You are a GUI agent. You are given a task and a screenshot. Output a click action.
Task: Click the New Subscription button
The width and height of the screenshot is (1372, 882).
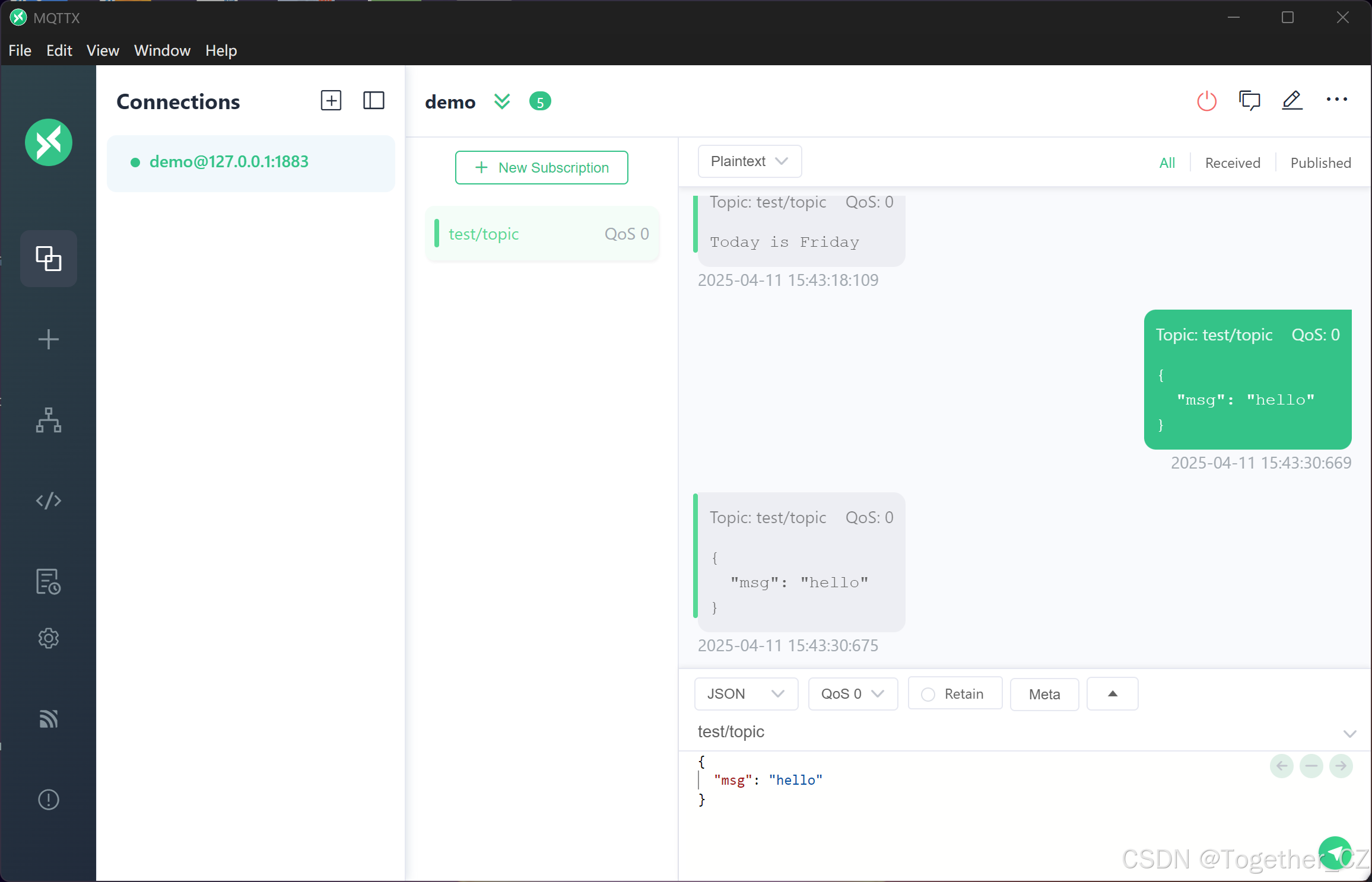541,168
